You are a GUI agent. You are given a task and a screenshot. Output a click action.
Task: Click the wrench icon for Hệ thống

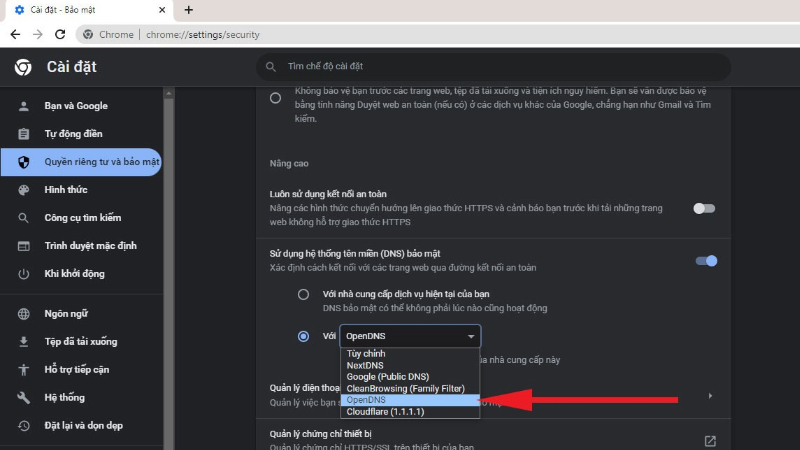point(23,397)
